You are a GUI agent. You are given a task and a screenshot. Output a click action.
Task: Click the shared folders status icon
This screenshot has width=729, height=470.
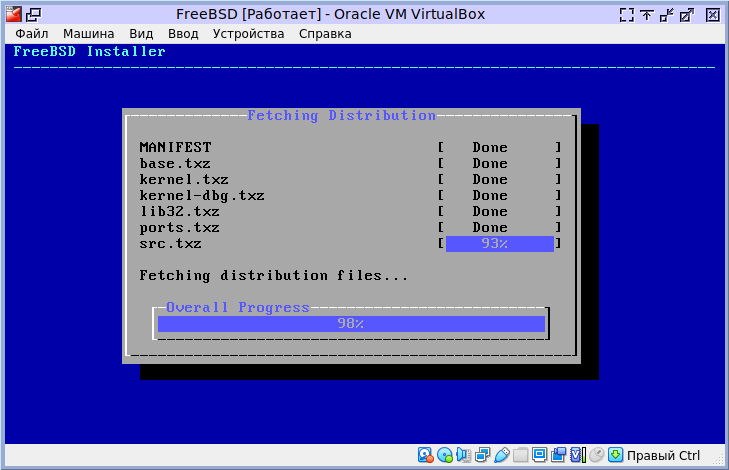pos(520,455)
